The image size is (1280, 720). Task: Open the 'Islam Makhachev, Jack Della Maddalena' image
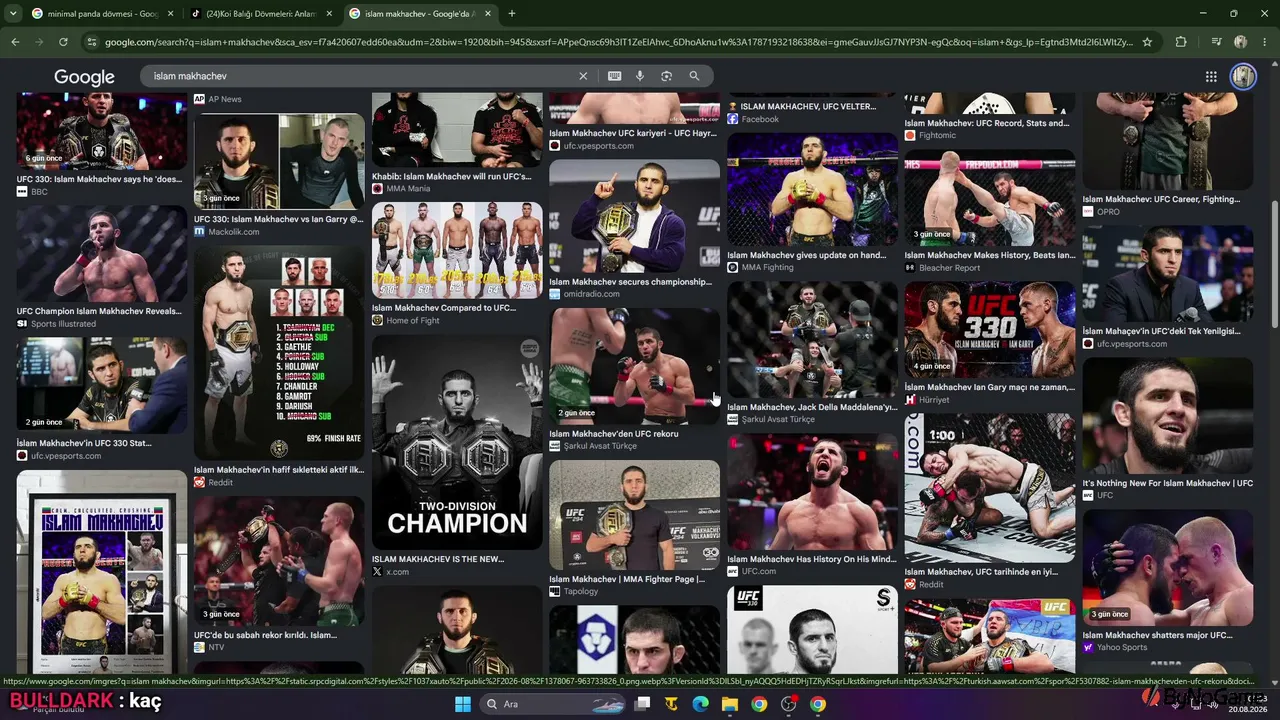tap(812, 339)
